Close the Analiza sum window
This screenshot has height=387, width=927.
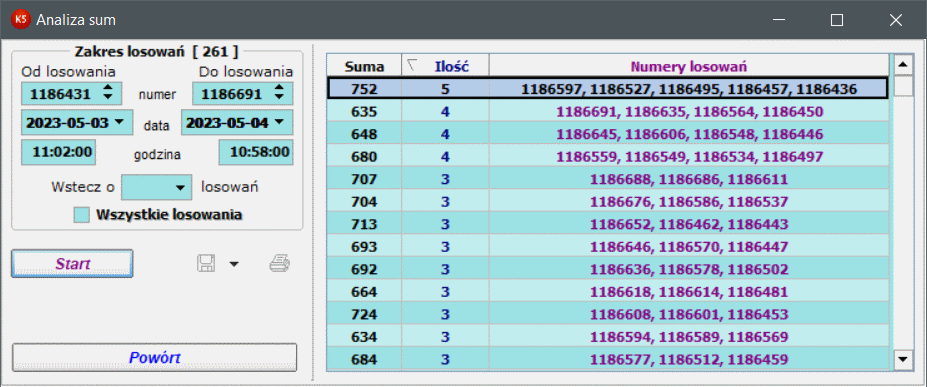pos(896,20)
